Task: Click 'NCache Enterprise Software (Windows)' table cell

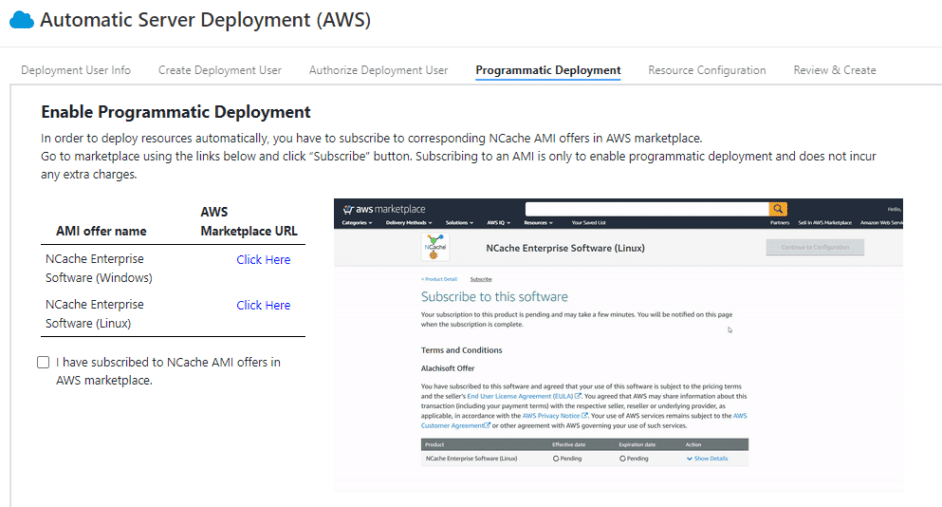Action: pos(99,269)
